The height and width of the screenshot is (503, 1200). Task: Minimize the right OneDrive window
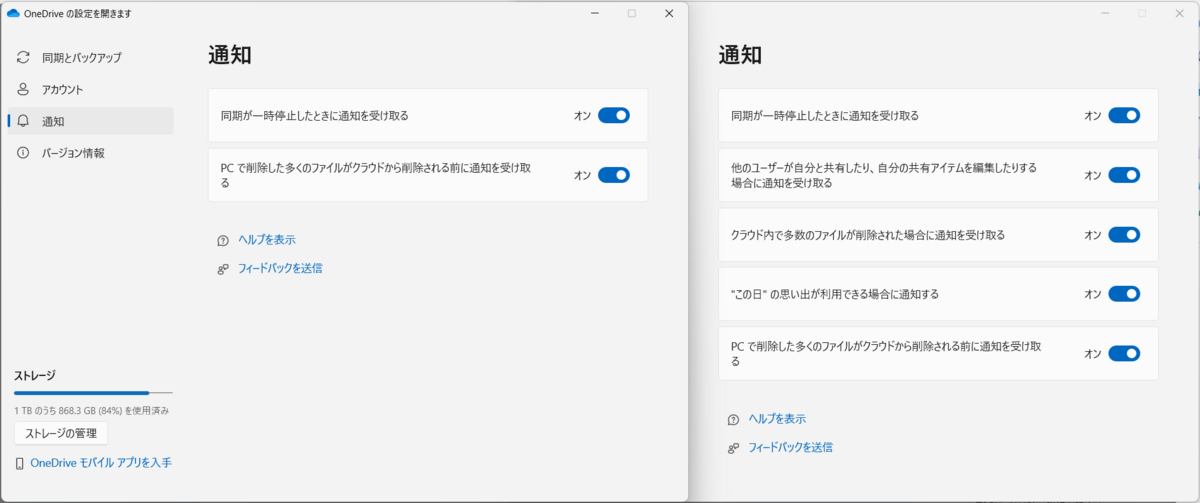1105,13
